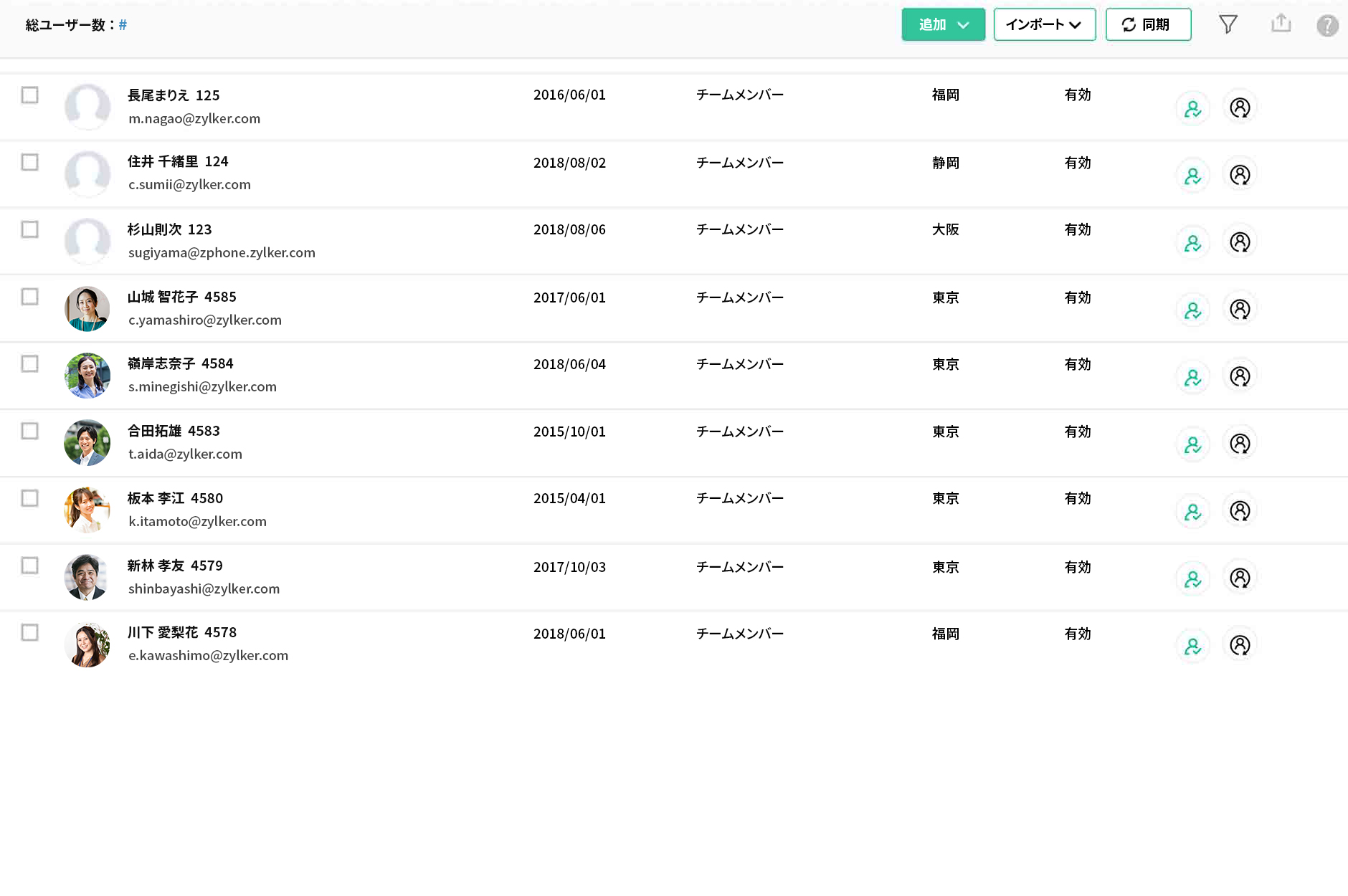This screenshot has height=896, width=1348.
Task: Select the checkbox for 長尾まりえ
Action: pyautogui.click(x=29, y=95)
